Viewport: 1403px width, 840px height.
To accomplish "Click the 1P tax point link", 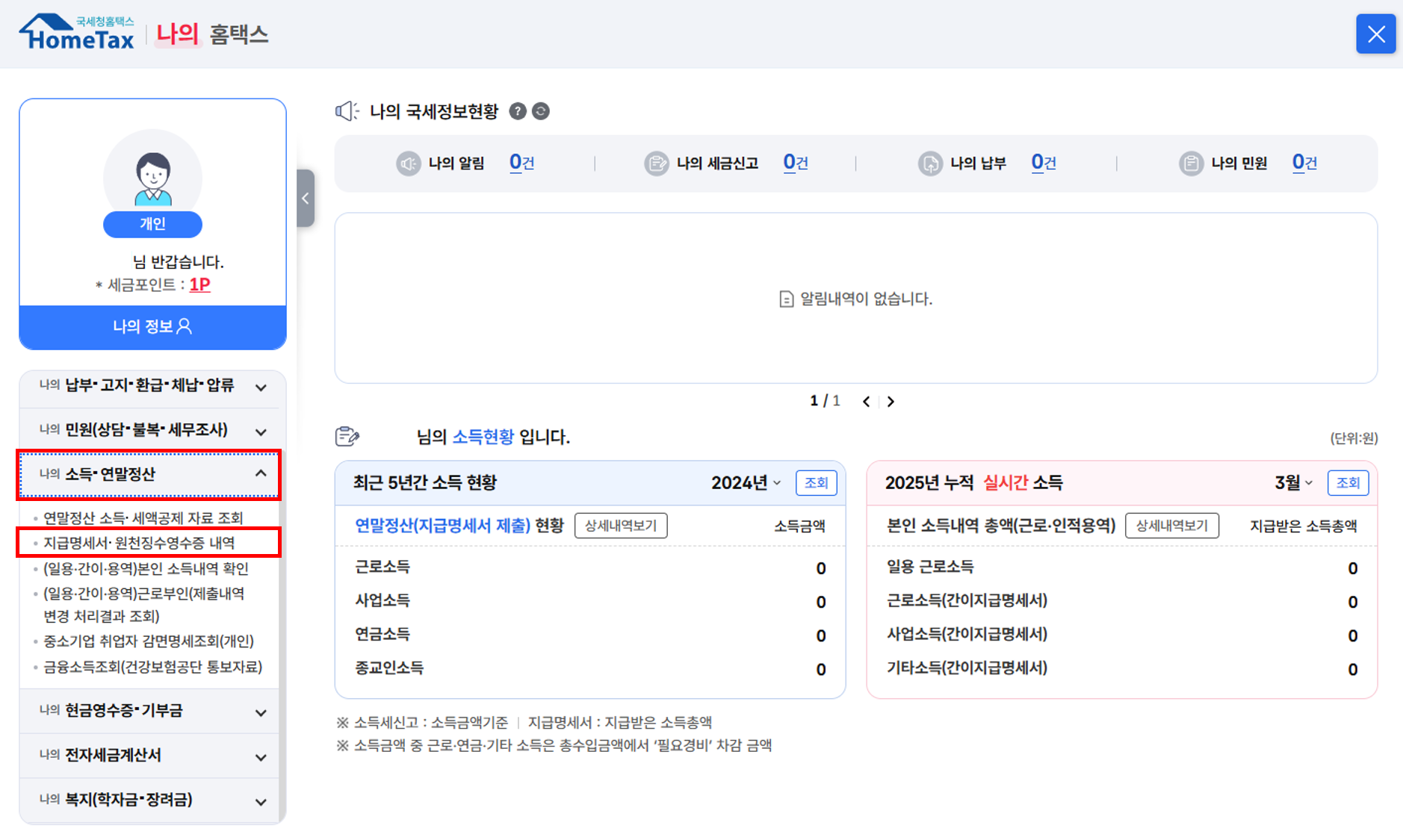I will pyautogui.click(x=199, y=284).
